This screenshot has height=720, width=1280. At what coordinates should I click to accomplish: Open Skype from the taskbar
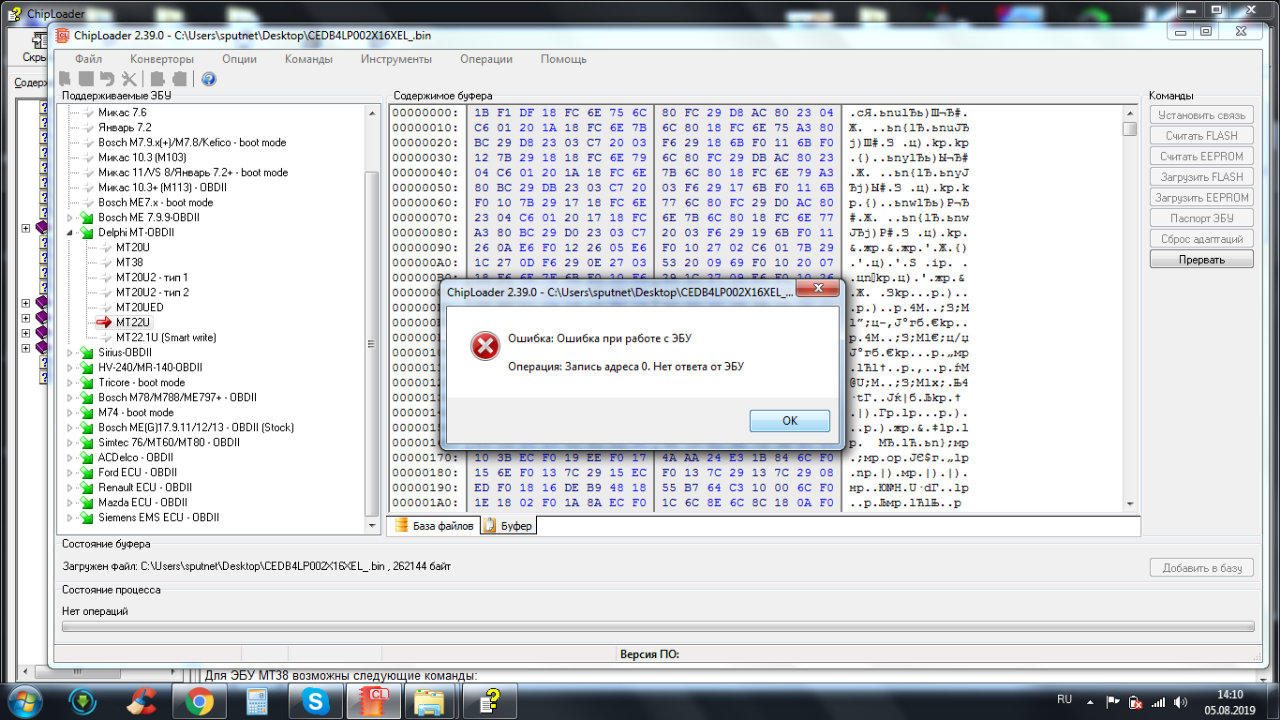pos(316,701)
